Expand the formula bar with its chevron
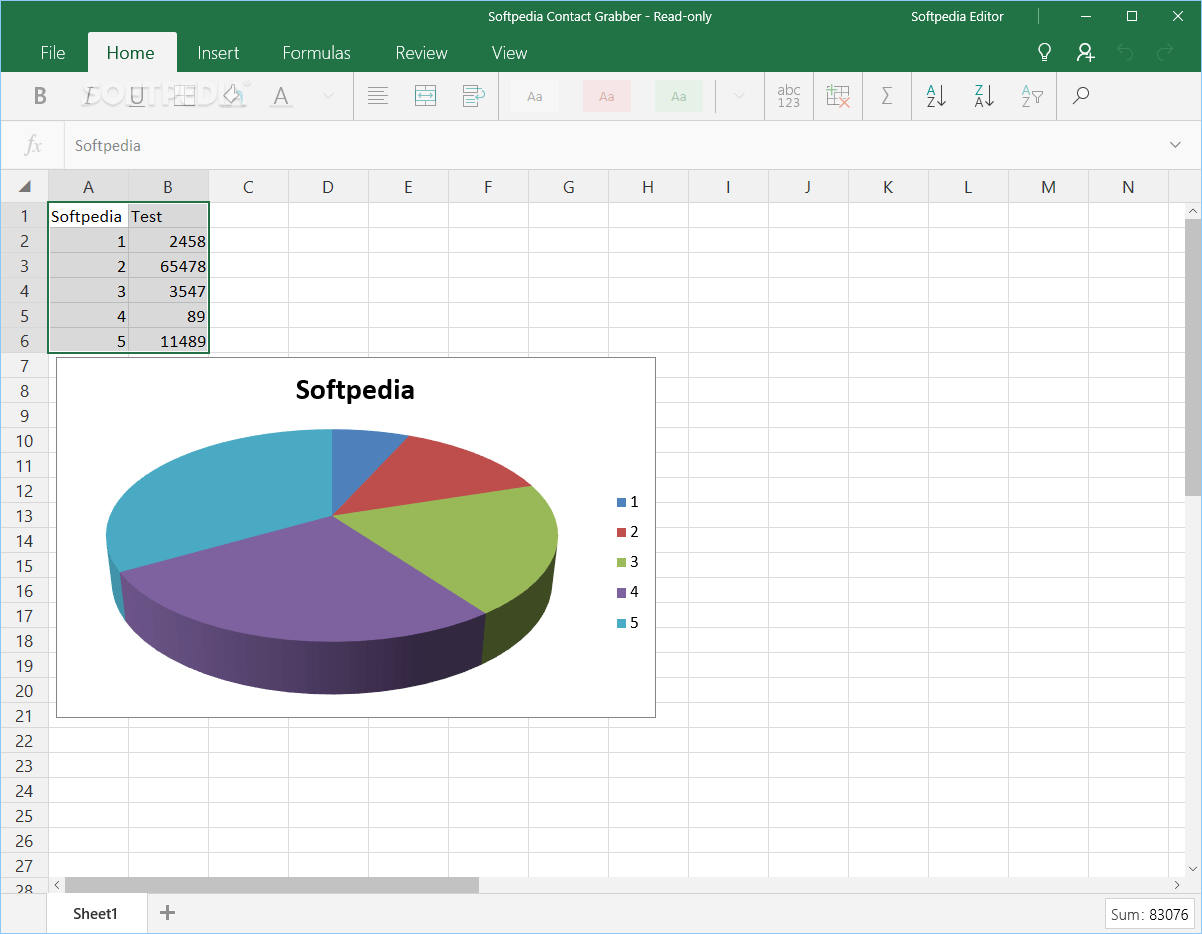This screenshot has width=1202, height=934. pyautogui.click(x=1175, y=145)
